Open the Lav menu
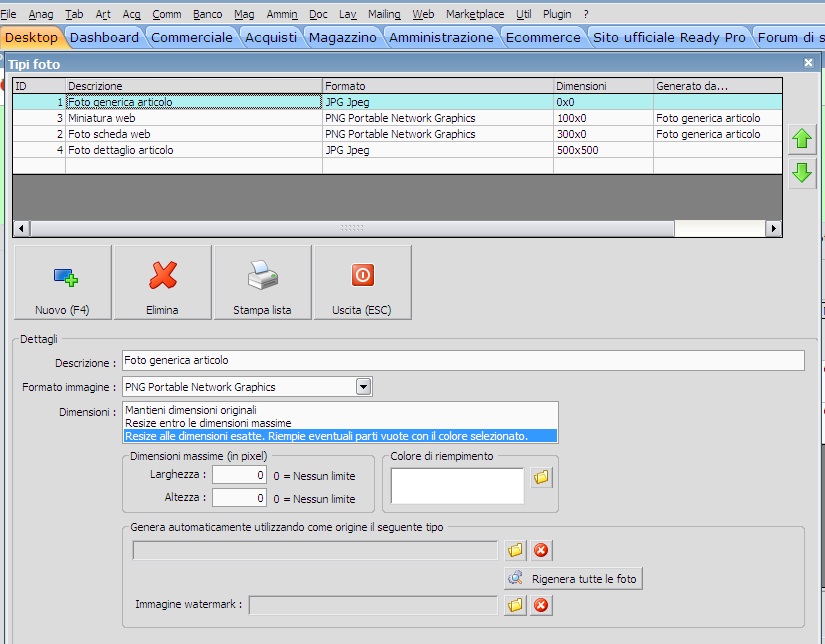This screenshot has width=825, height=644. (348, 14)
